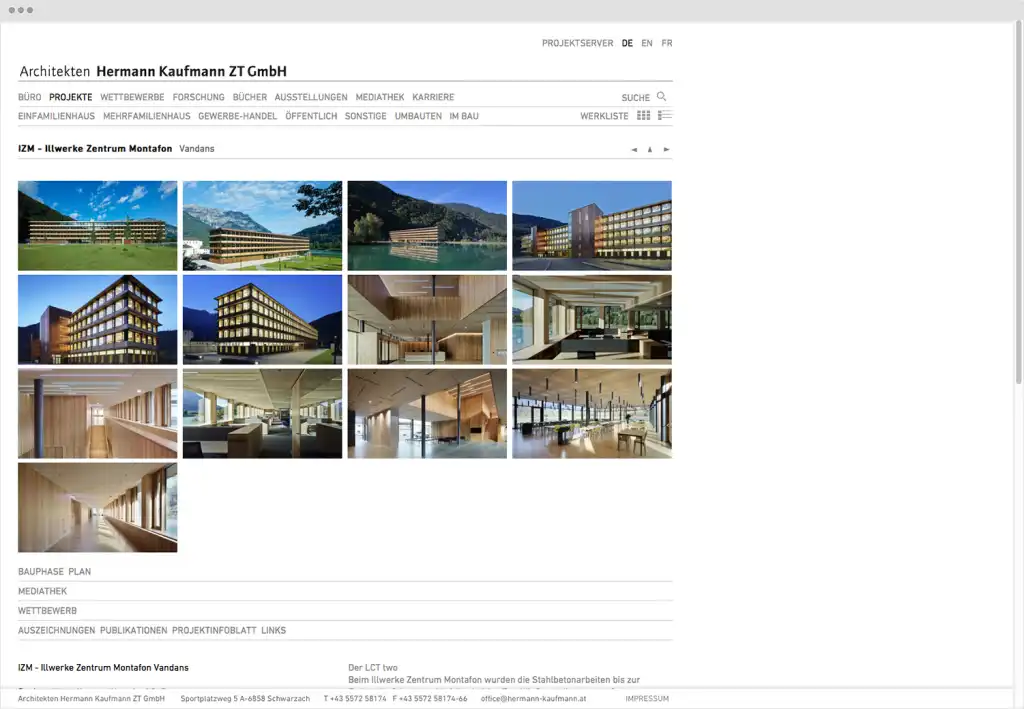
Task: Switch Werkliste to list view
Action: (665, 116)
